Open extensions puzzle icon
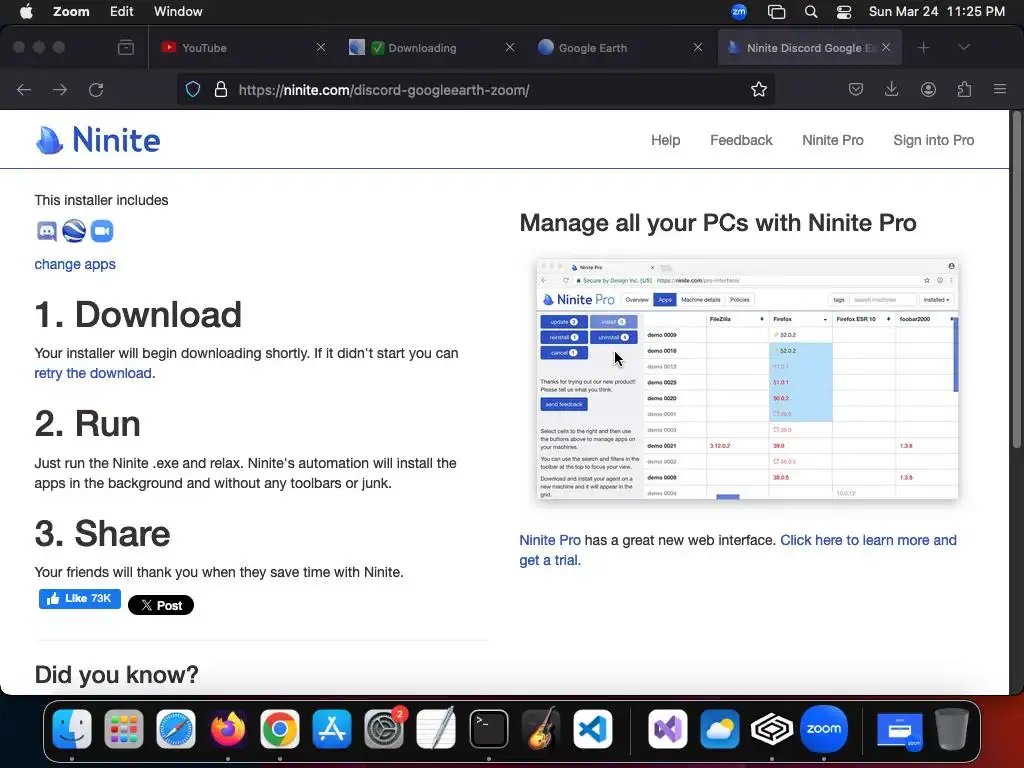The image size is (1024, 768). [964, 89]
